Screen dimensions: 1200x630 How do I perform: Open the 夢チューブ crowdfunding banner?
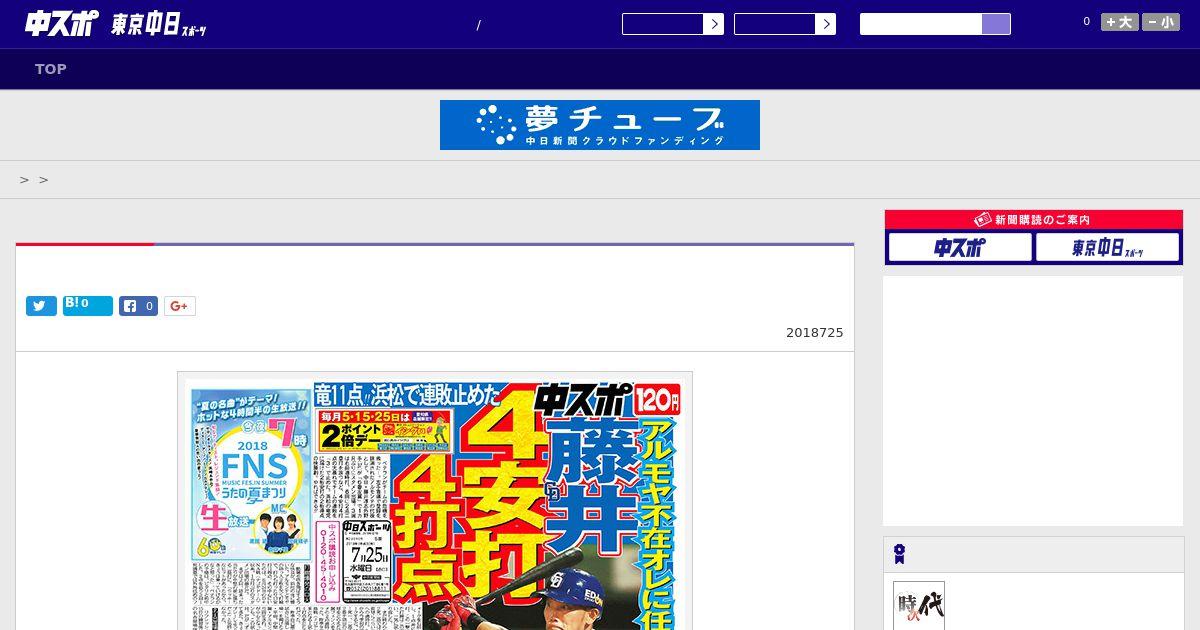click(600, 125)
